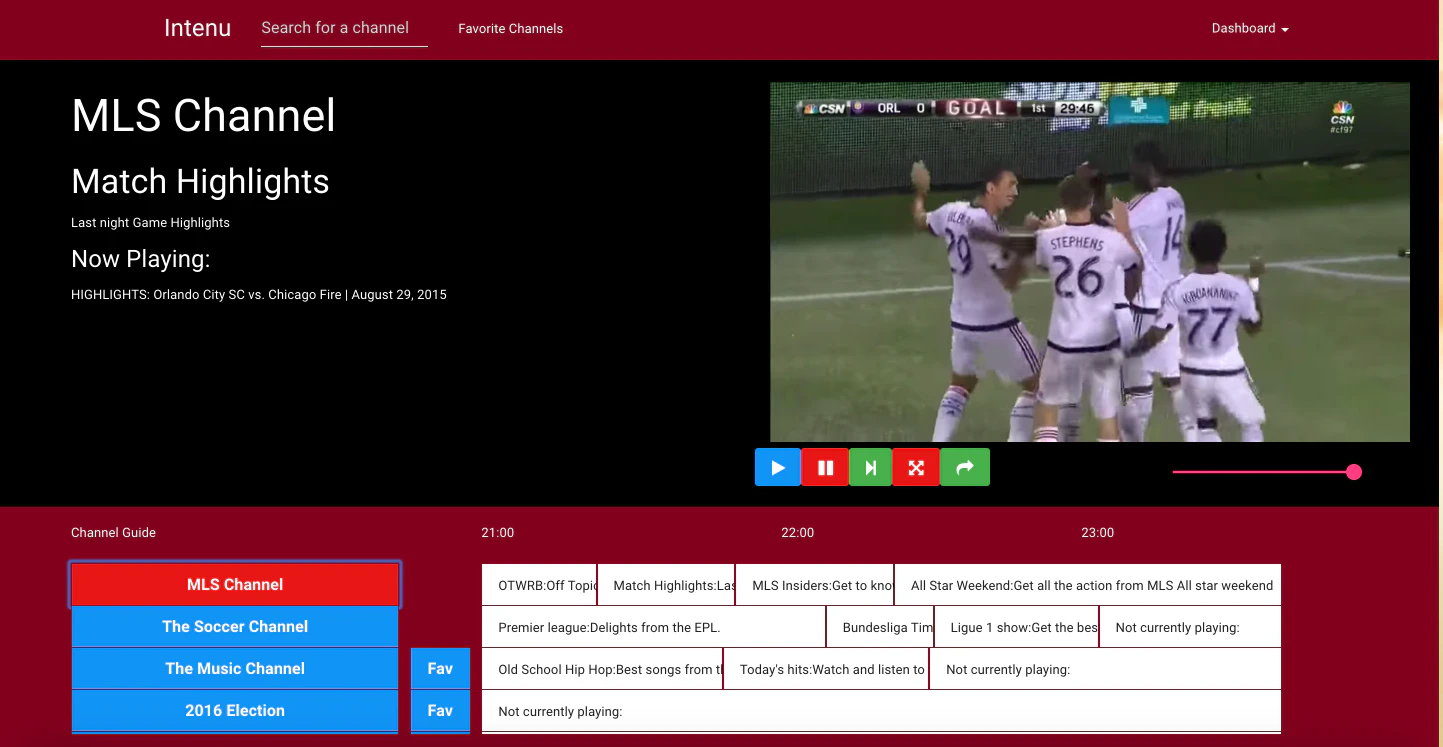The width and height of the screenshot is (1443, 747).
Task: Focus the Search for a channel field
Action: (x=344, y=28)
